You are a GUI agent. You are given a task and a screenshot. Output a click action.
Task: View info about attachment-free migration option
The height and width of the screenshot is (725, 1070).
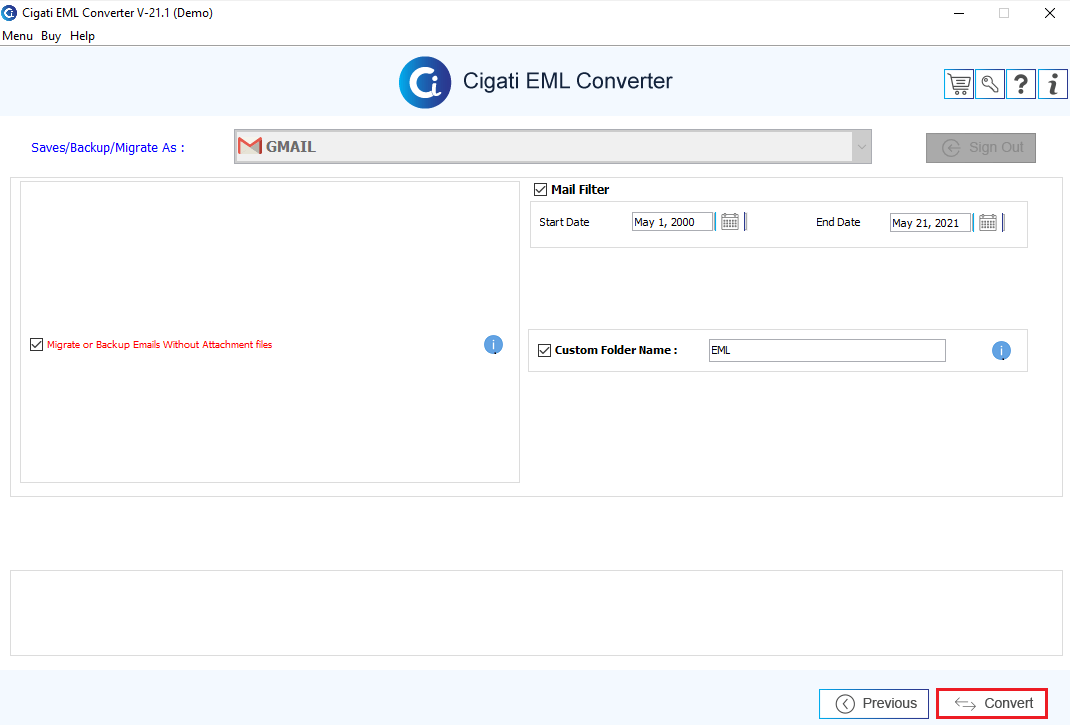(493, 345)
